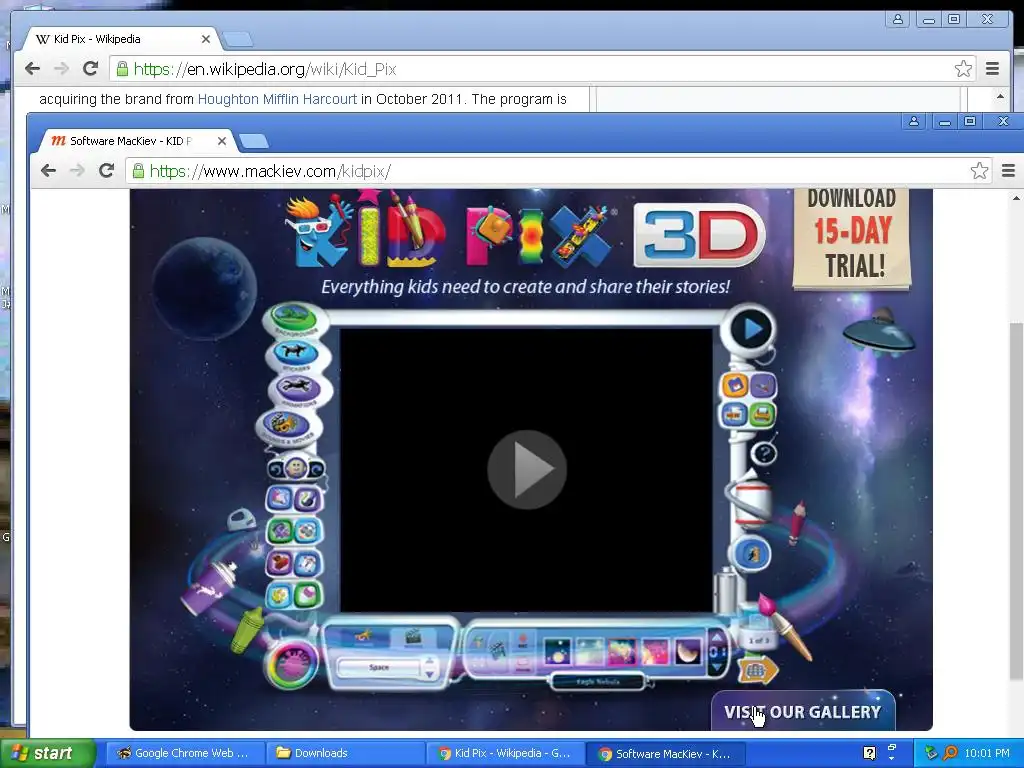Open the user profile button in Wikipedia window

tap(898, 20)
